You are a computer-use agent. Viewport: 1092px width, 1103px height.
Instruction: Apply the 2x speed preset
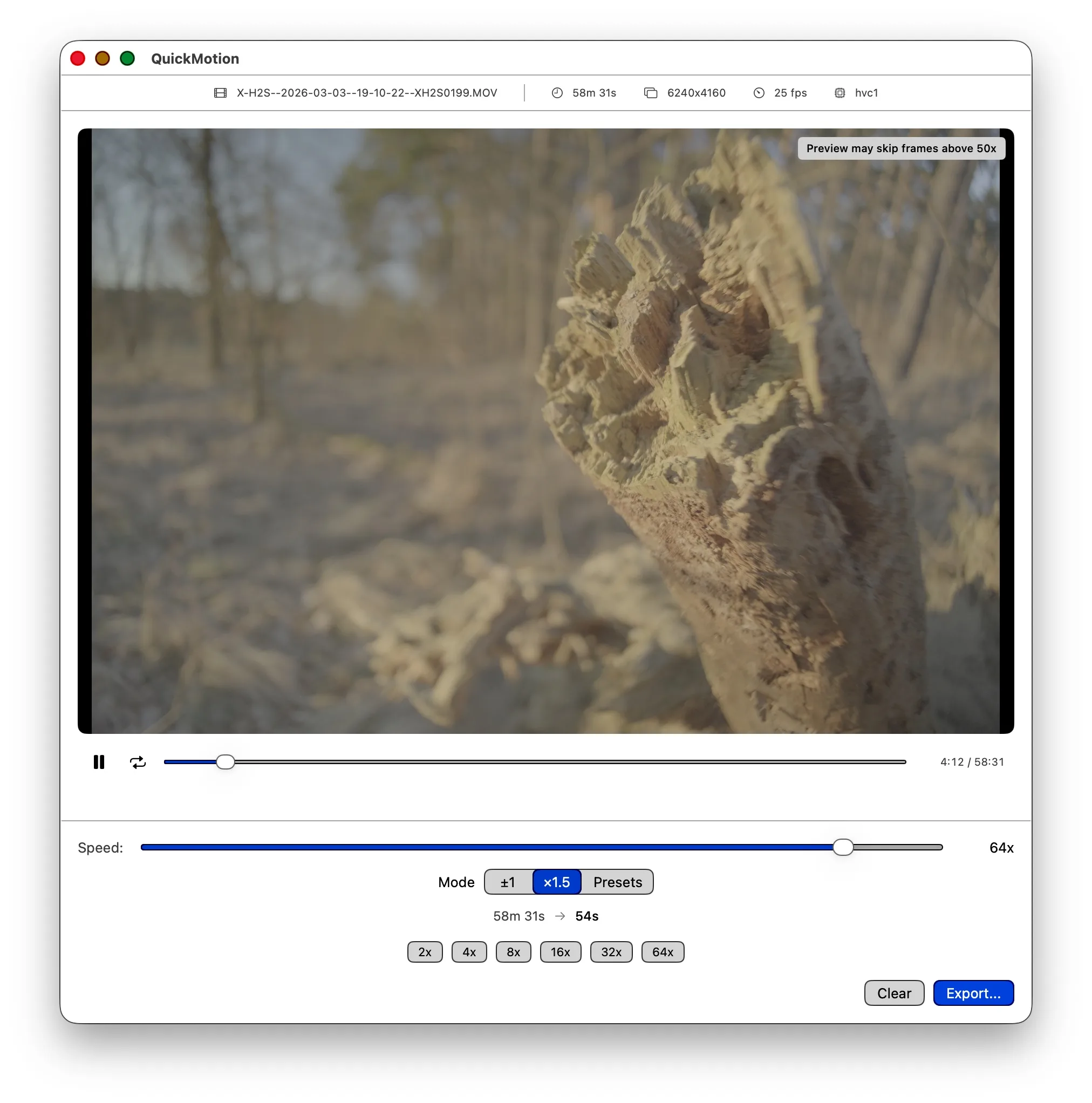click(x=425, y=952)
